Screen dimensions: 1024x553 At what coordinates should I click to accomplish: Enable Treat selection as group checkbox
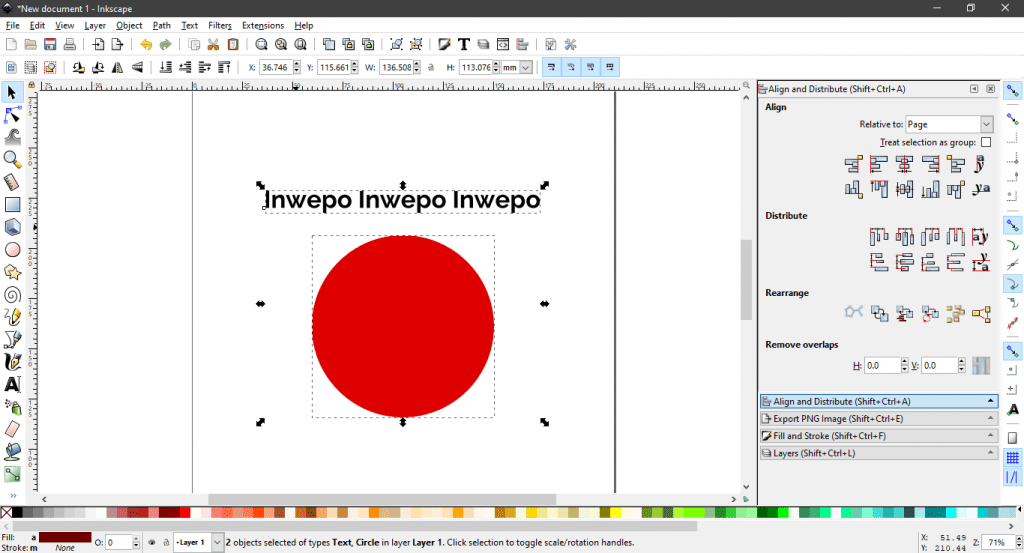point(986,143)
